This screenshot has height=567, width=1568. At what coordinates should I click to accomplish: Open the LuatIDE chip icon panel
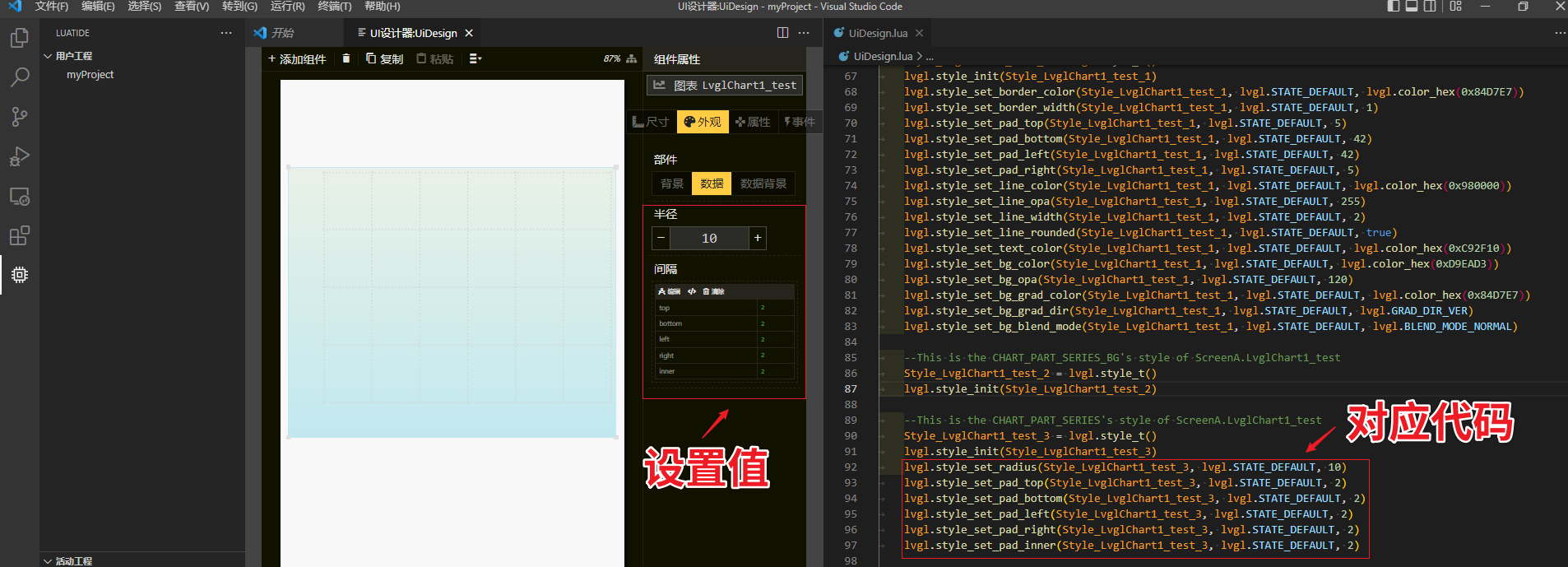(x=19, y=275)
